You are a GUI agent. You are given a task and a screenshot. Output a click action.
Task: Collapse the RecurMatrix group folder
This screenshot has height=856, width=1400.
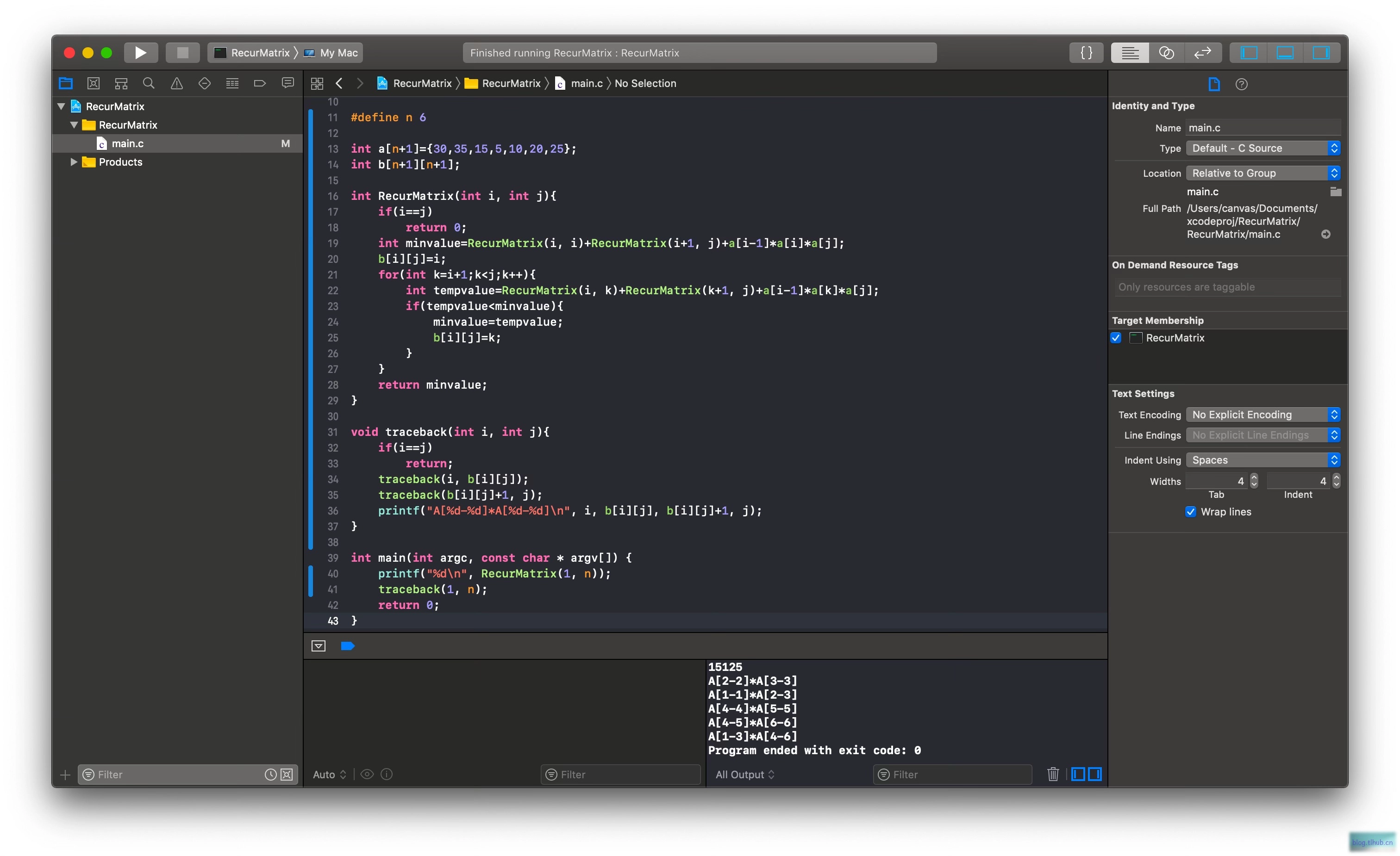[74, 125]
